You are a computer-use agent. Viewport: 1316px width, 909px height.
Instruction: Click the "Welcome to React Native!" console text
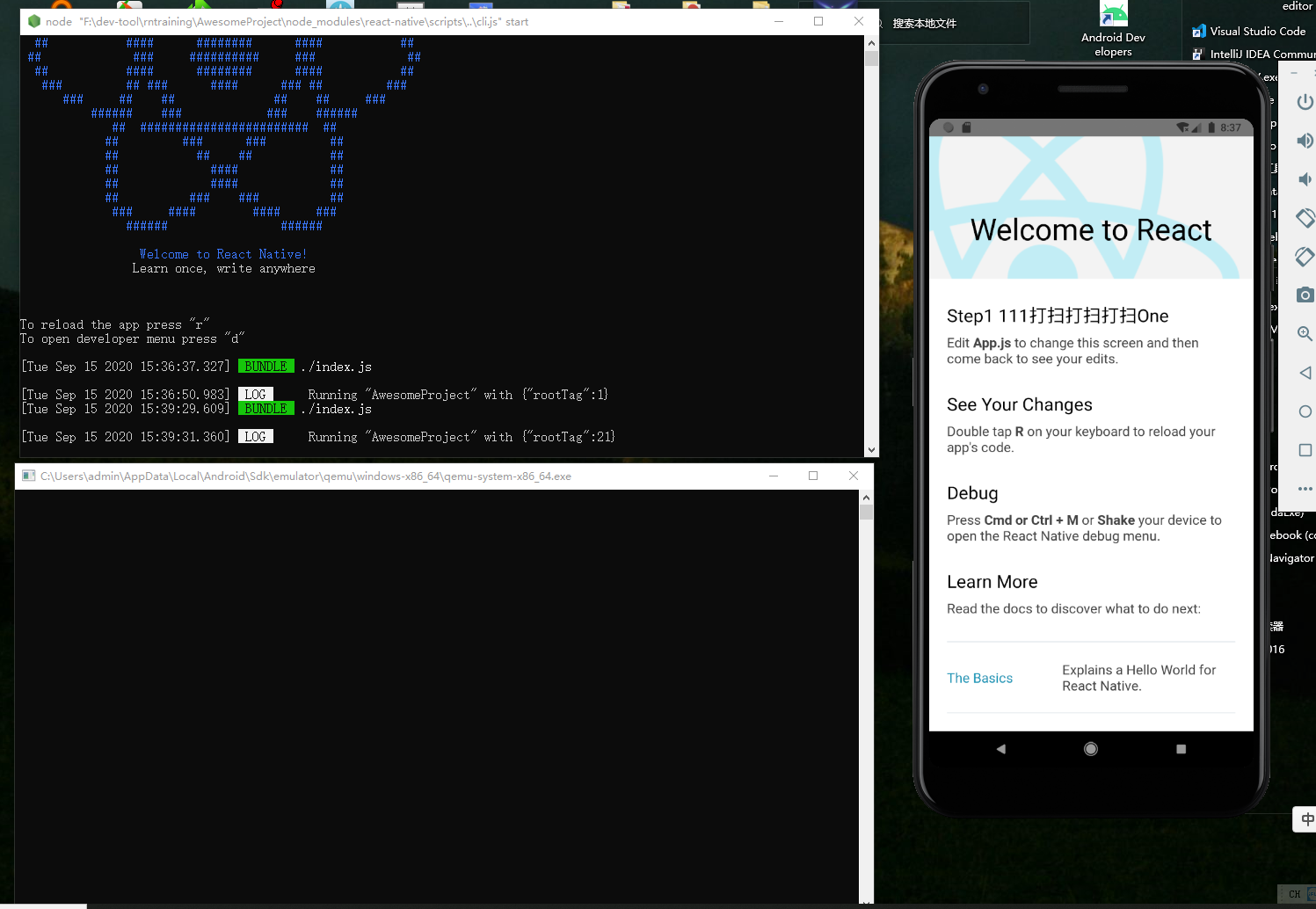click(223, 254)
